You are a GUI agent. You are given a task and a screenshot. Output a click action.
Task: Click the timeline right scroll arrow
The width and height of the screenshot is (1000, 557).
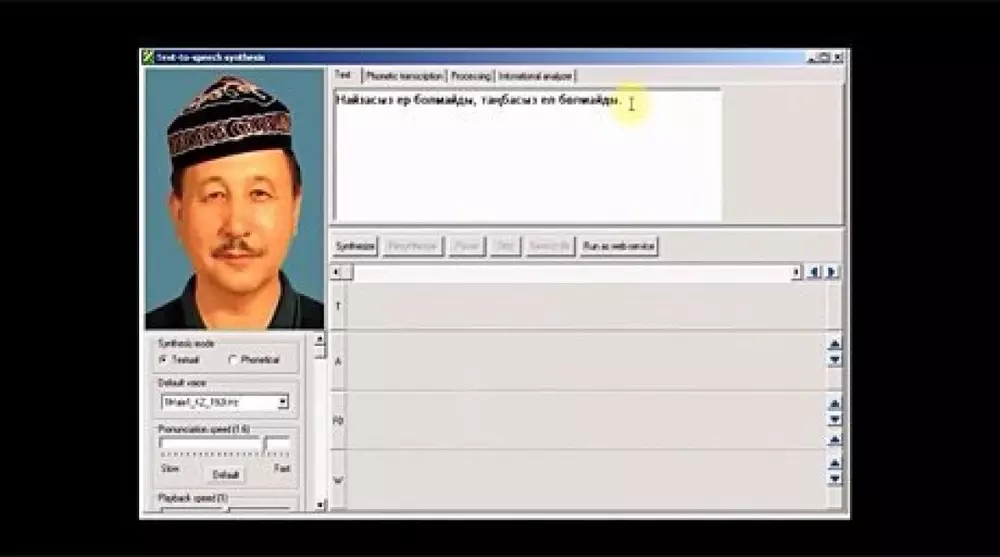[x=796, y=272]
